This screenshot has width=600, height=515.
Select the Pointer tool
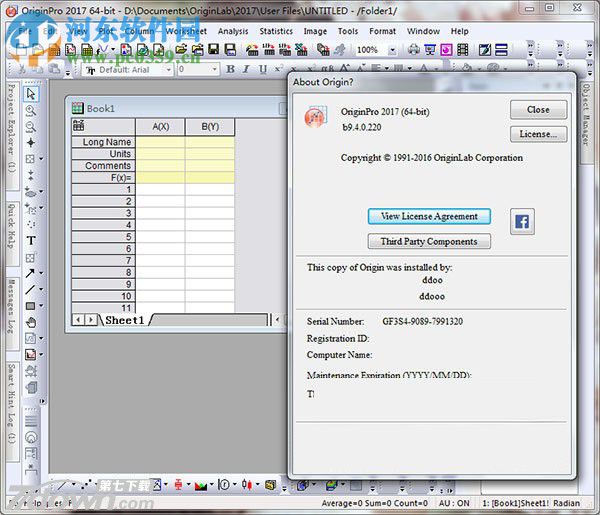31,94
